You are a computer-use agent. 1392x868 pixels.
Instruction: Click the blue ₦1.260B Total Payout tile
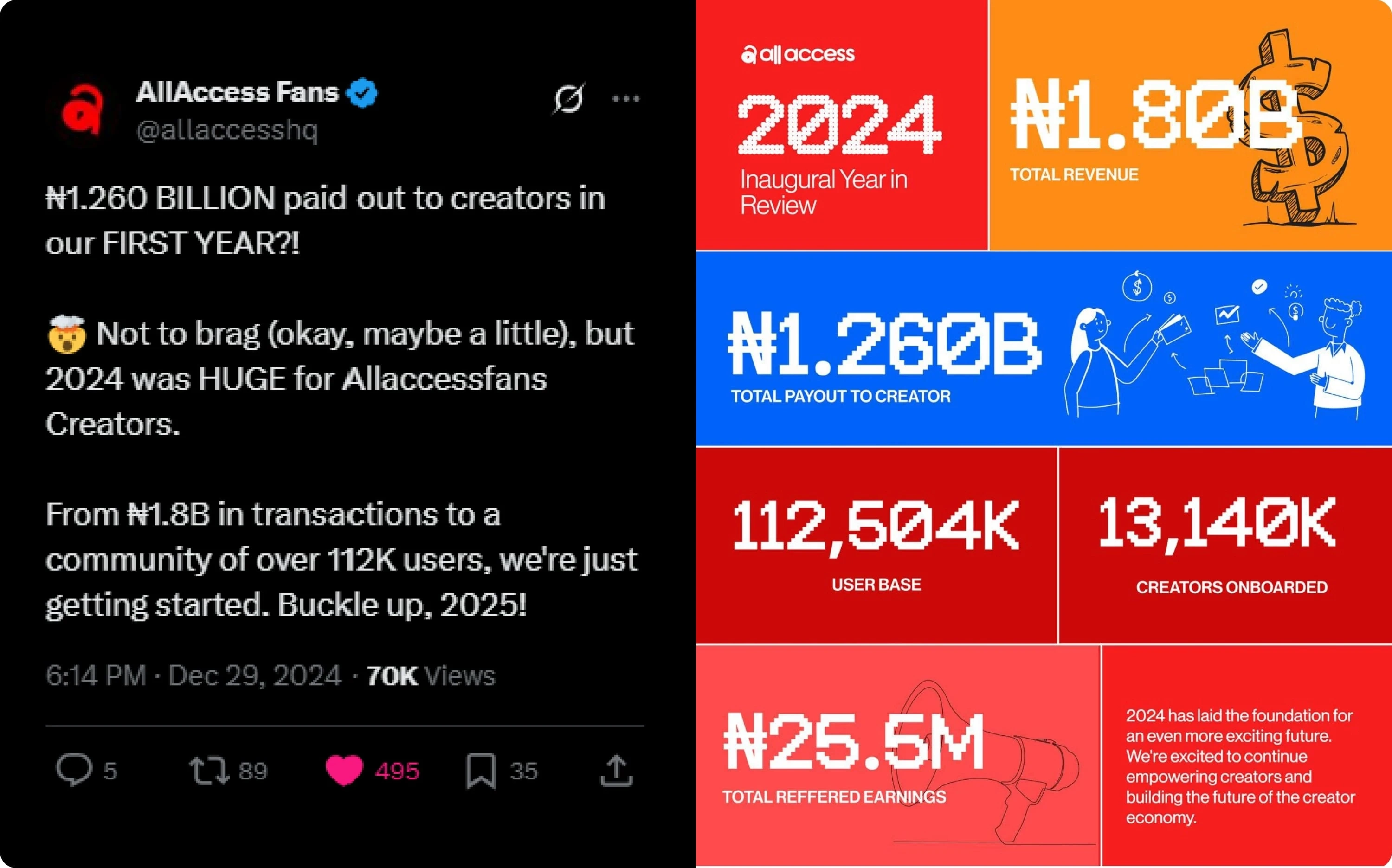(1044, 349)
